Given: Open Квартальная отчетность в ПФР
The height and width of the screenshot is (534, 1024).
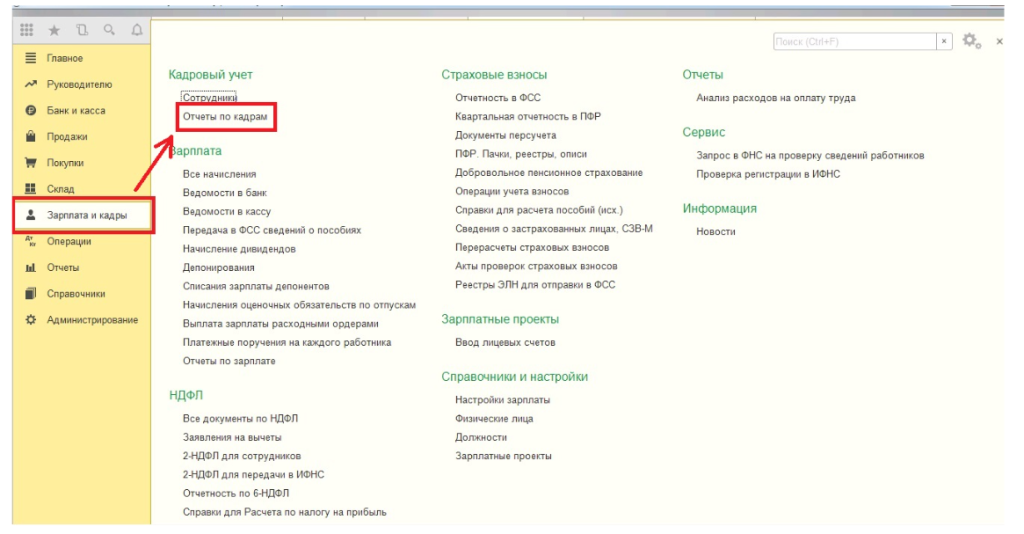Looking at the screenshot, I should tap(528, 116).
